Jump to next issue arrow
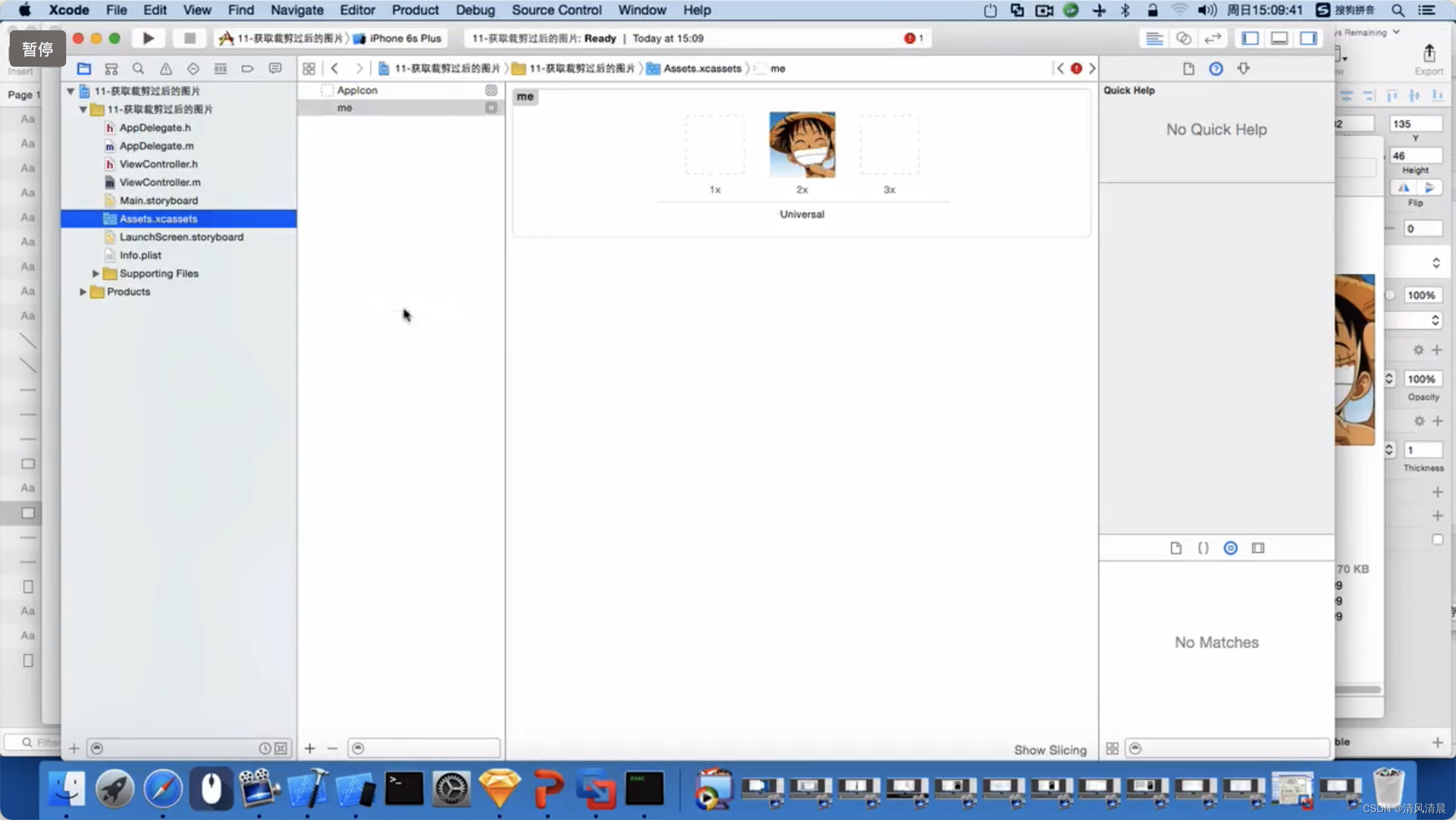 pyautogui.click(x=1092, y=69)
